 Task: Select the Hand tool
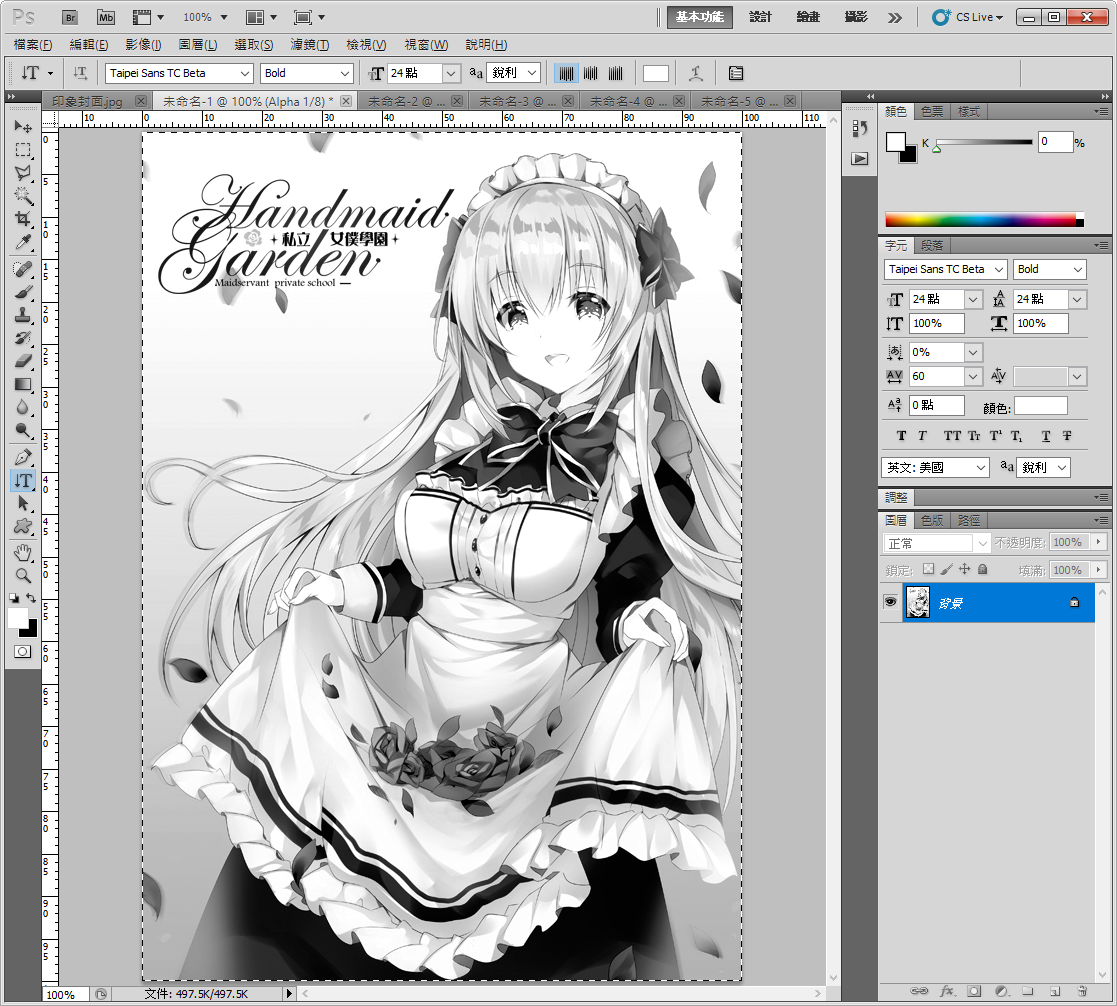click(23, 552)
